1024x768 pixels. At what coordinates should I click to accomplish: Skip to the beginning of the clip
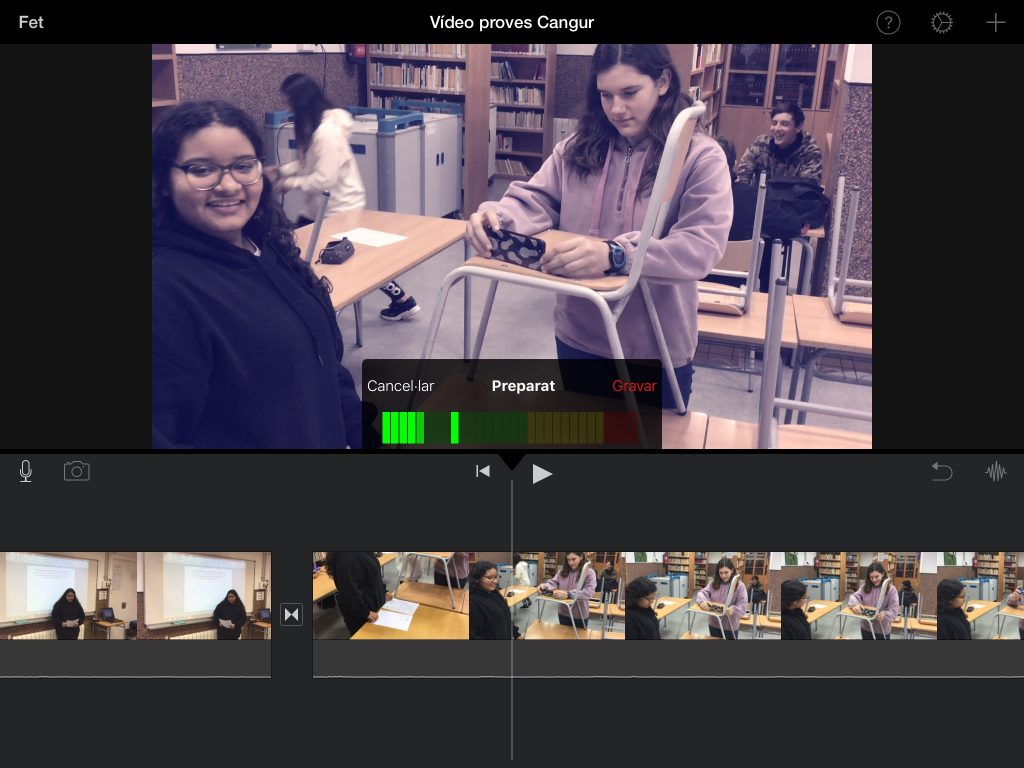pyautogui.click(x=483, y=472)
